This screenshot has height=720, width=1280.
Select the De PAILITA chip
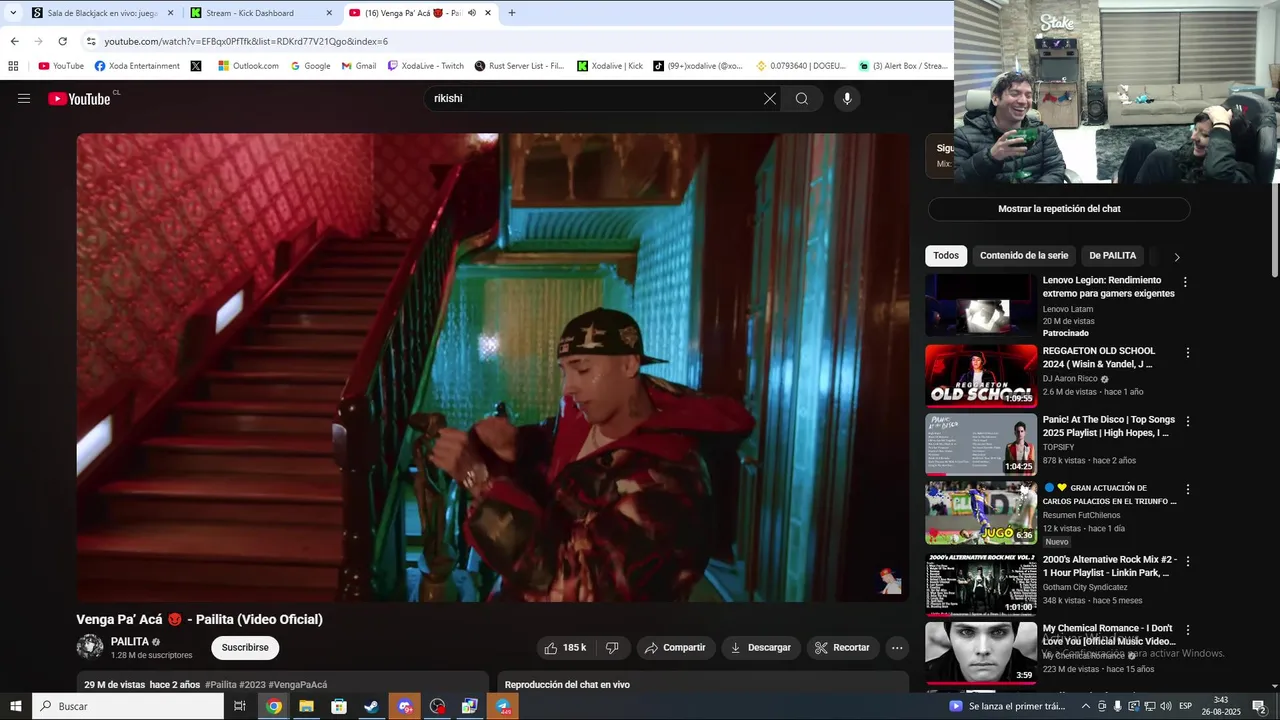(1113, 255)
